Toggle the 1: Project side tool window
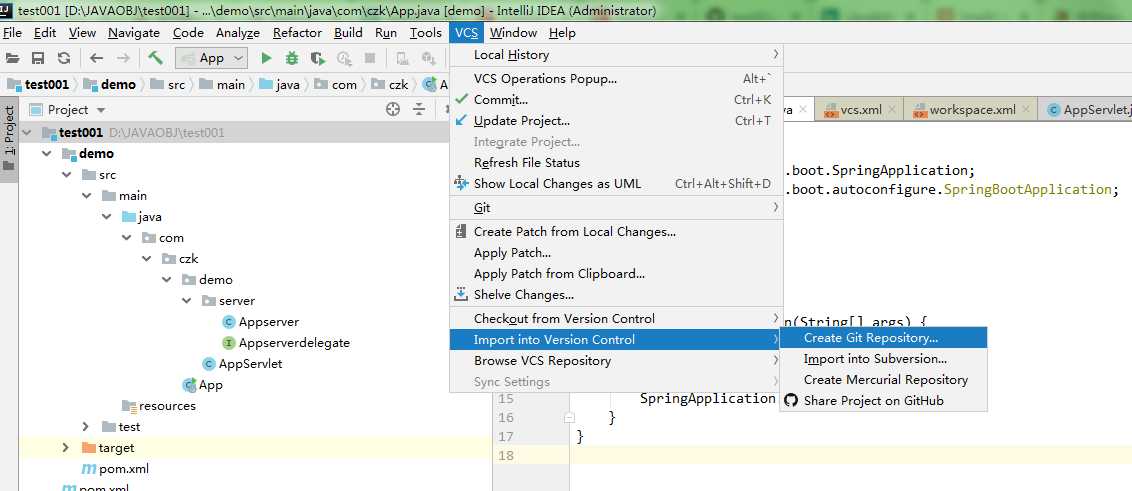 tap(9, 139)
